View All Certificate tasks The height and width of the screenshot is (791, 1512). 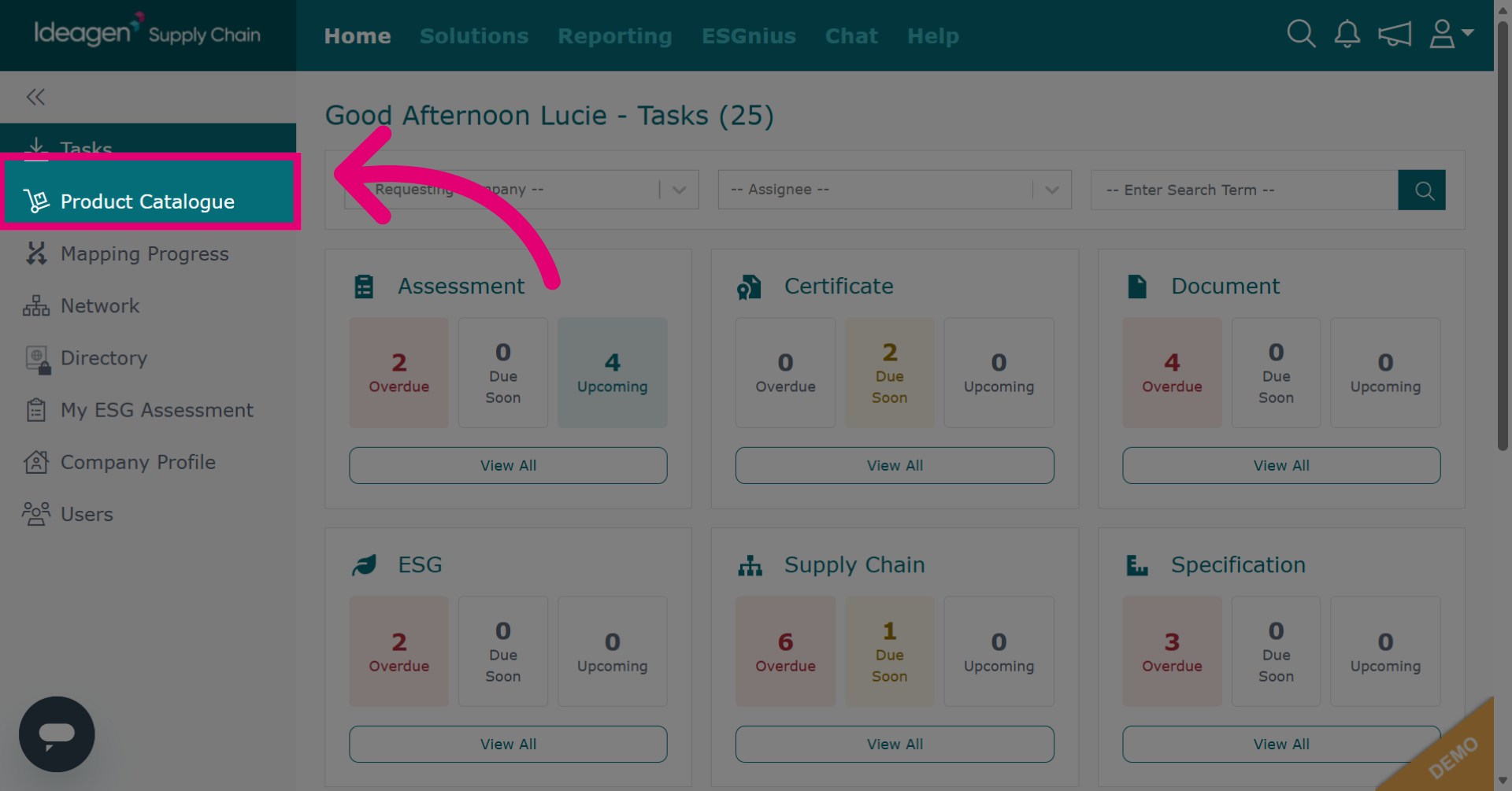tap(895, 465)
